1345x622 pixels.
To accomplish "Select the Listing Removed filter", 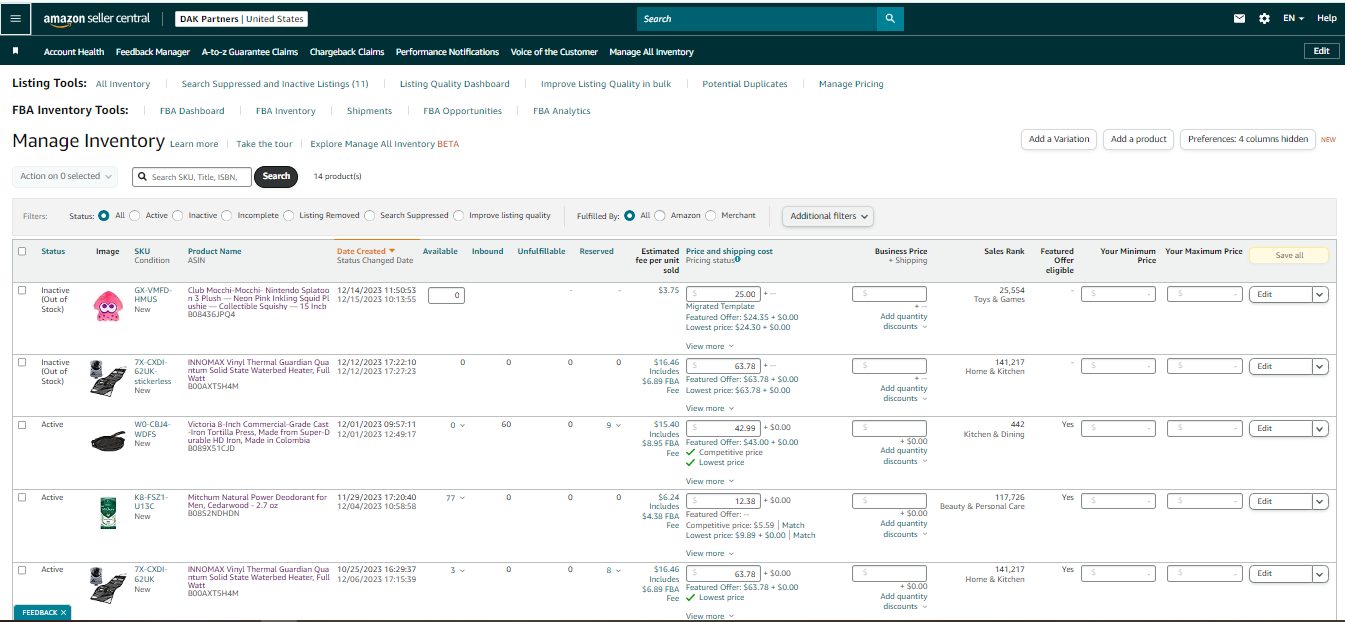I will pyautogui.click(x=290, y=215).
